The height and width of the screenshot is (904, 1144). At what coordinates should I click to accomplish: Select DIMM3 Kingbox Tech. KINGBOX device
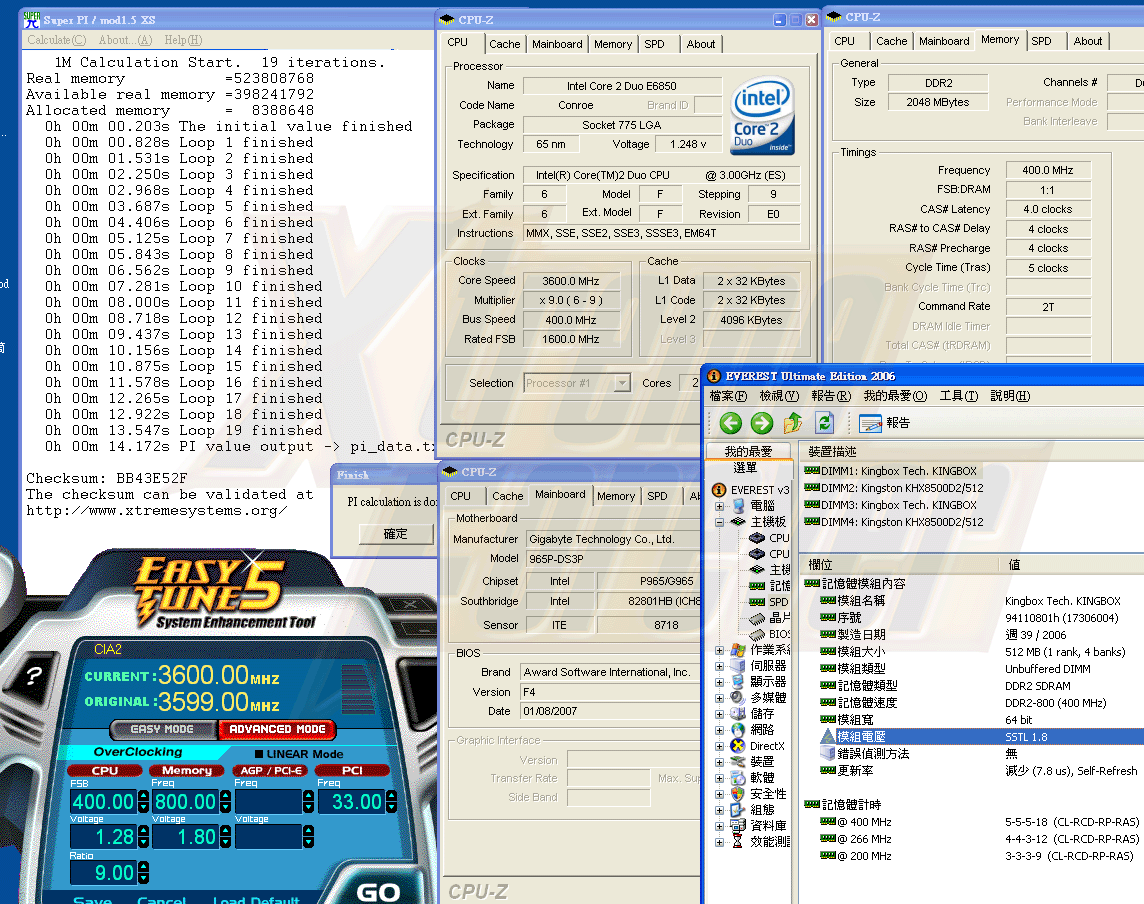(890, 505)
